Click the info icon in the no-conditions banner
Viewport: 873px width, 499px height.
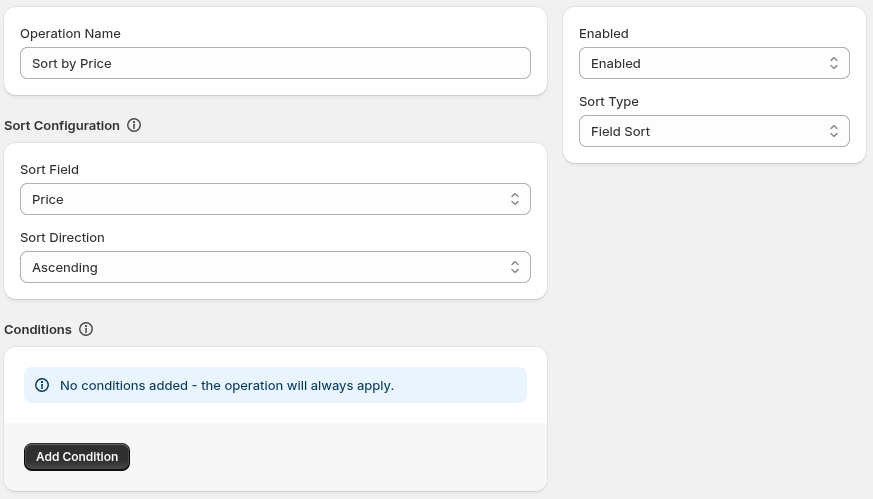tap(42, 385)
